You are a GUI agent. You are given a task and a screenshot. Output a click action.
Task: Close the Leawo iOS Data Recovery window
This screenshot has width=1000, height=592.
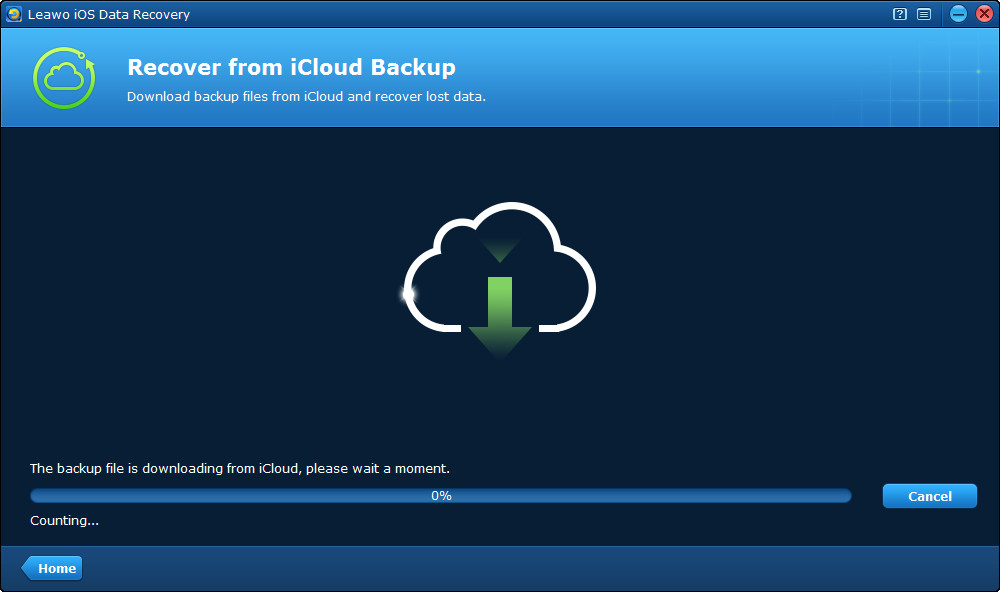981,15
